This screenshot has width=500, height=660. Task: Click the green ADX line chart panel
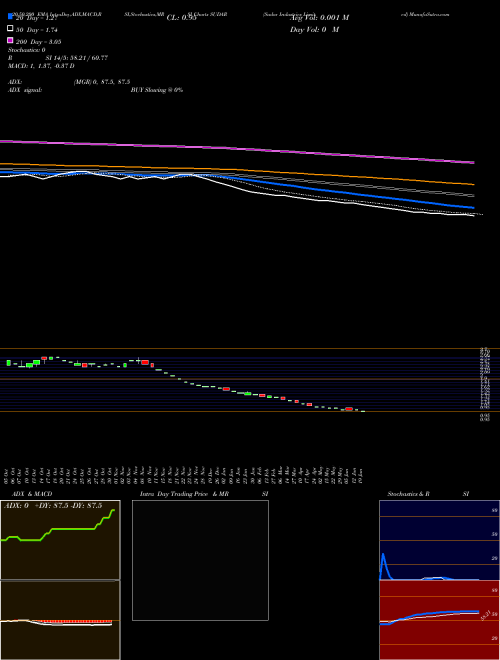point(60,540)
